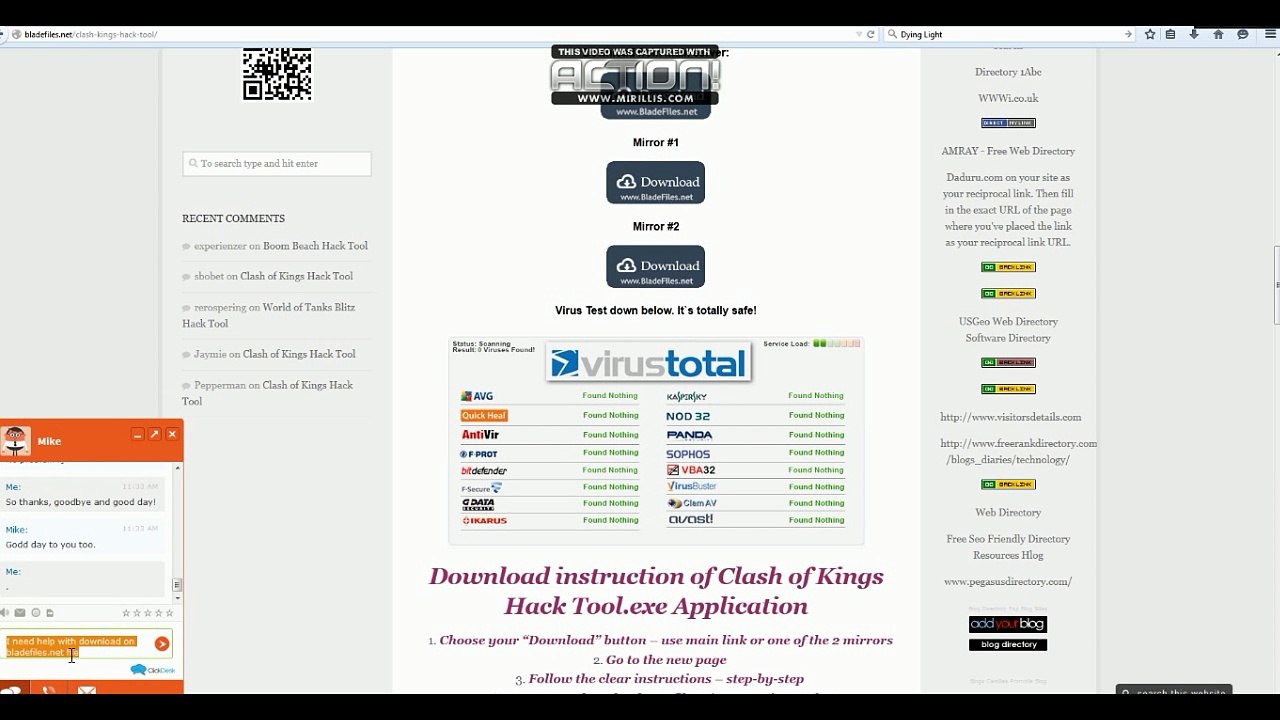Email chat transcript envelope icon
1280x720 pixels.
(20, 613)
